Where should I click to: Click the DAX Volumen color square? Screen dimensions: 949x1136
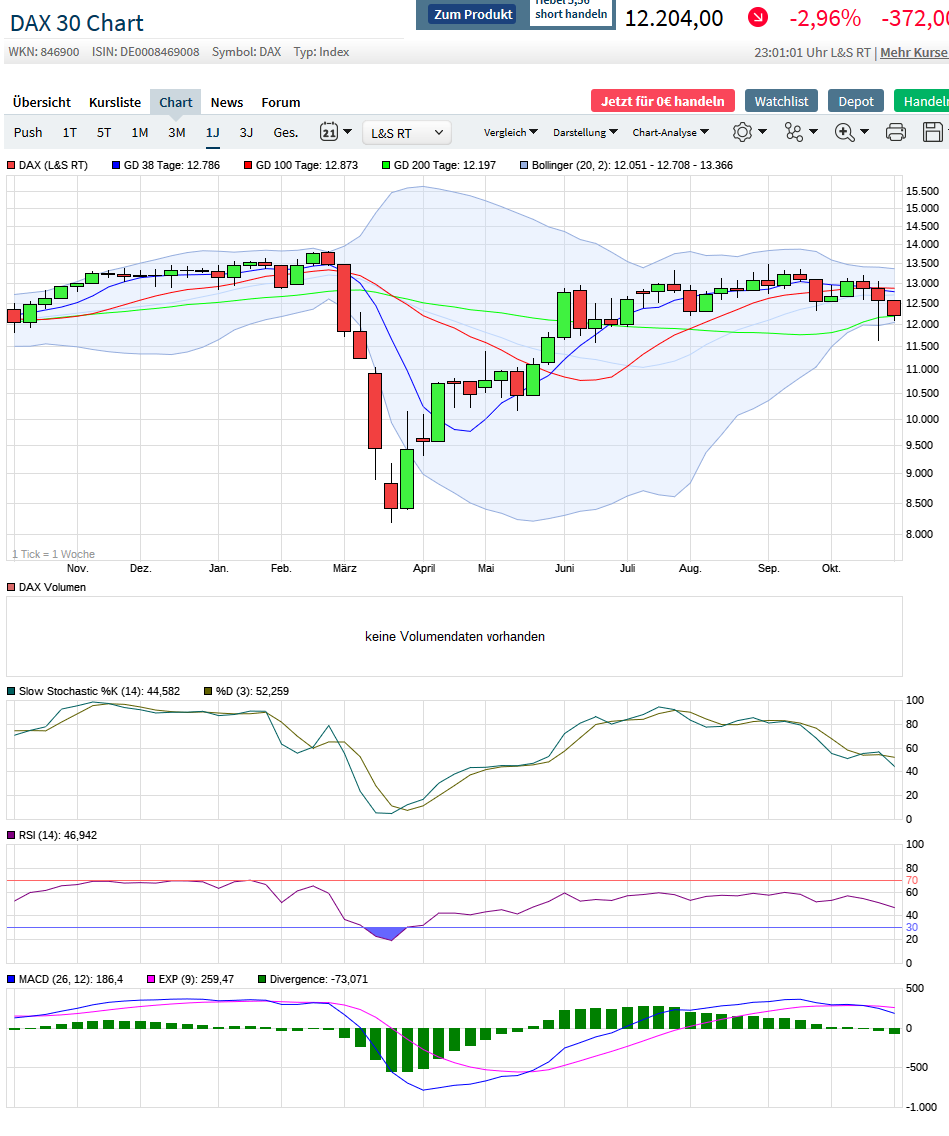point(13,587)
